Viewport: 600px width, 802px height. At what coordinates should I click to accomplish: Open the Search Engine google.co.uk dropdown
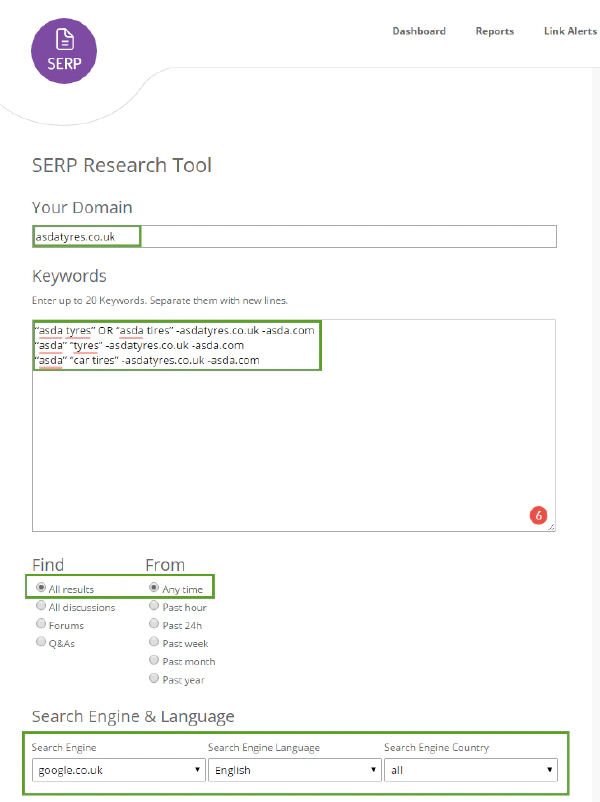click(x=119, y=770)
